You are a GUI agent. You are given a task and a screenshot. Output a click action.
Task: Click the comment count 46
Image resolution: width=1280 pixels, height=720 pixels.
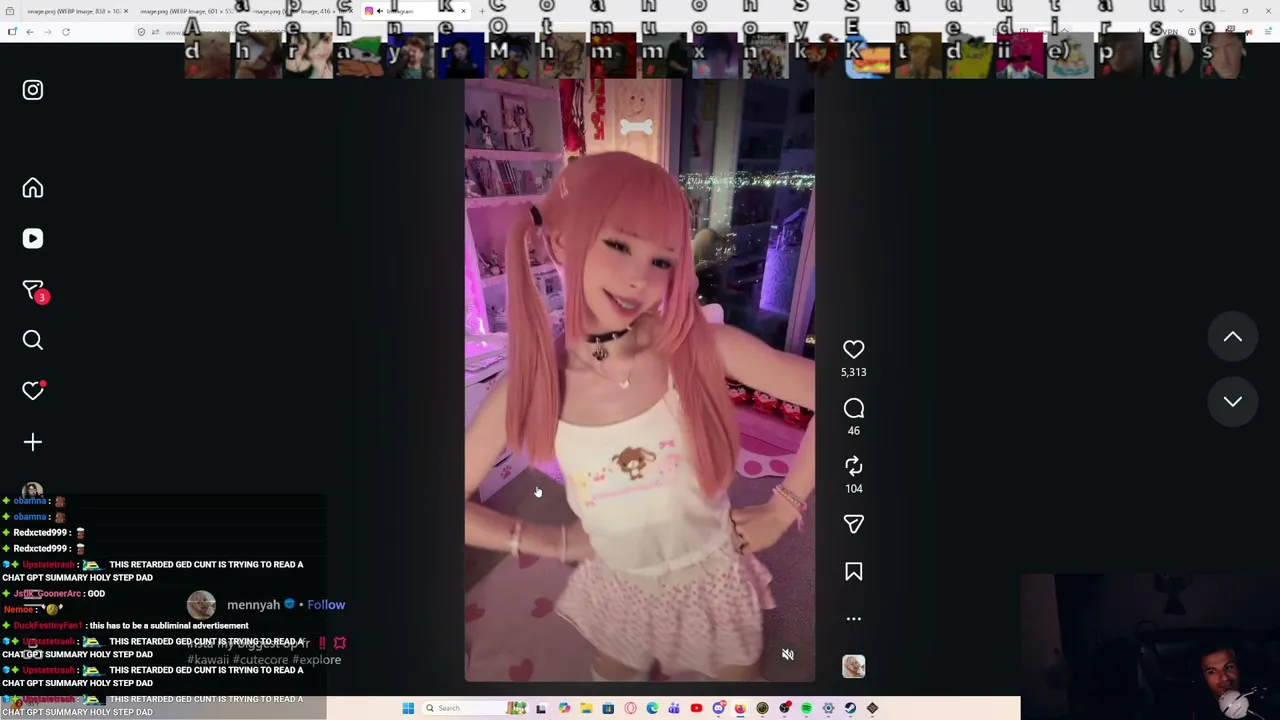(x=853, y=431)
